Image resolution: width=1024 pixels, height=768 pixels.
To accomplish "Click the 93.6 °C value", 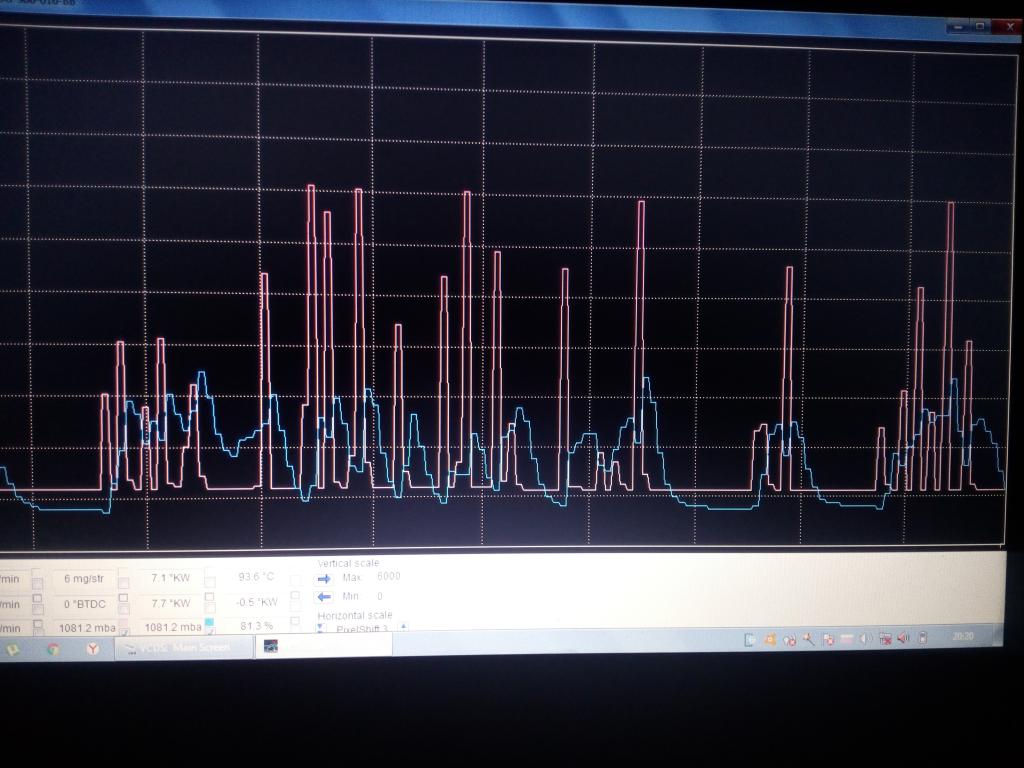I will click(x=256, y=577).
